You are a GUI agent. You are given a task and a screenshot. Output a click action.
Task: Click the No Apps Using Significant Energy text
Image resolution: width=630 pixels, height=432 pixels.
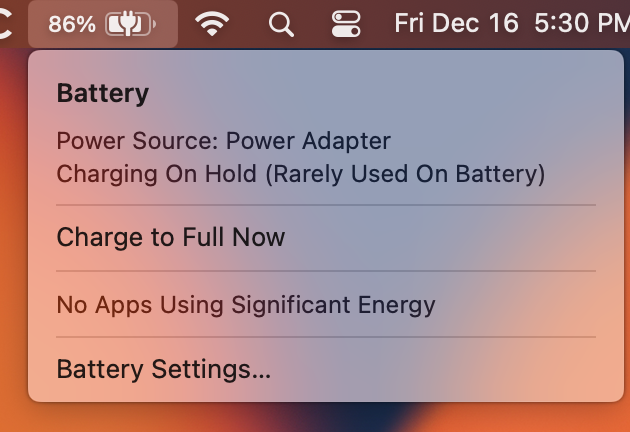click(x=246, y=305)
